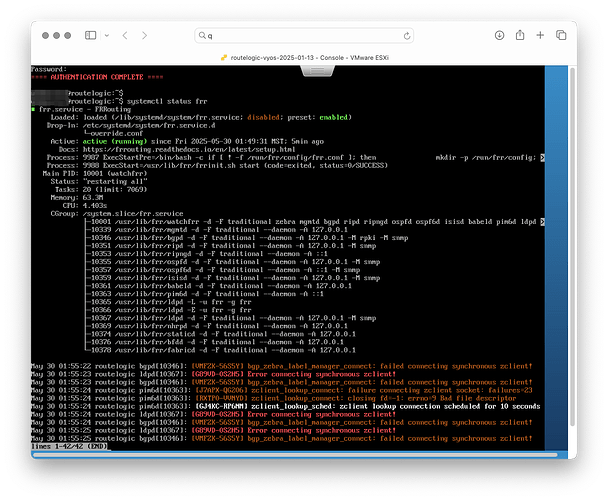The width and height of the screenshot is (608, 500).
Task: Click 'active (running)' green status
Action: (115, 142)
